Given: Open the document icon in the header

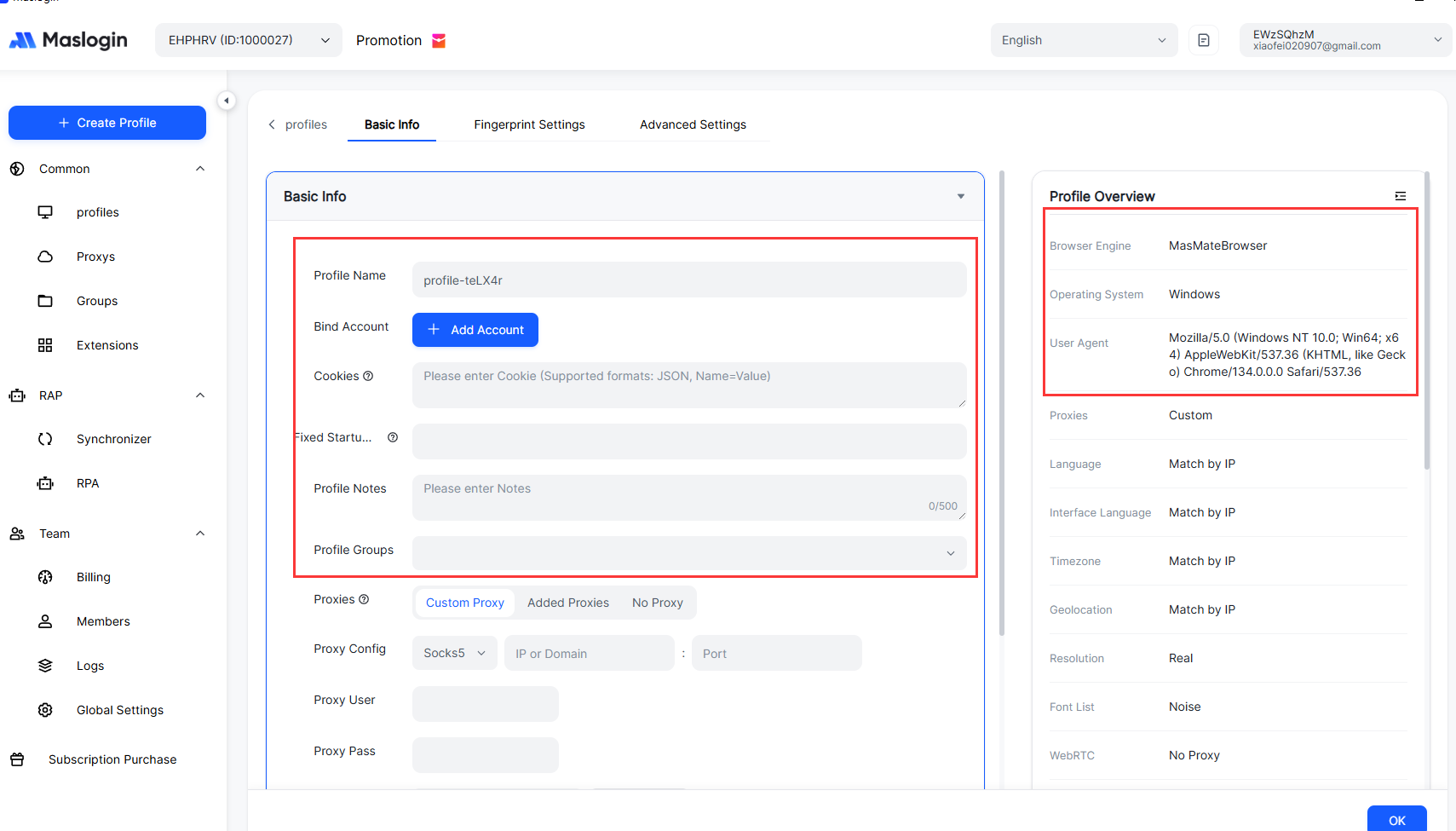Looking at the screenshot, I should click(x=1203, y=40).
